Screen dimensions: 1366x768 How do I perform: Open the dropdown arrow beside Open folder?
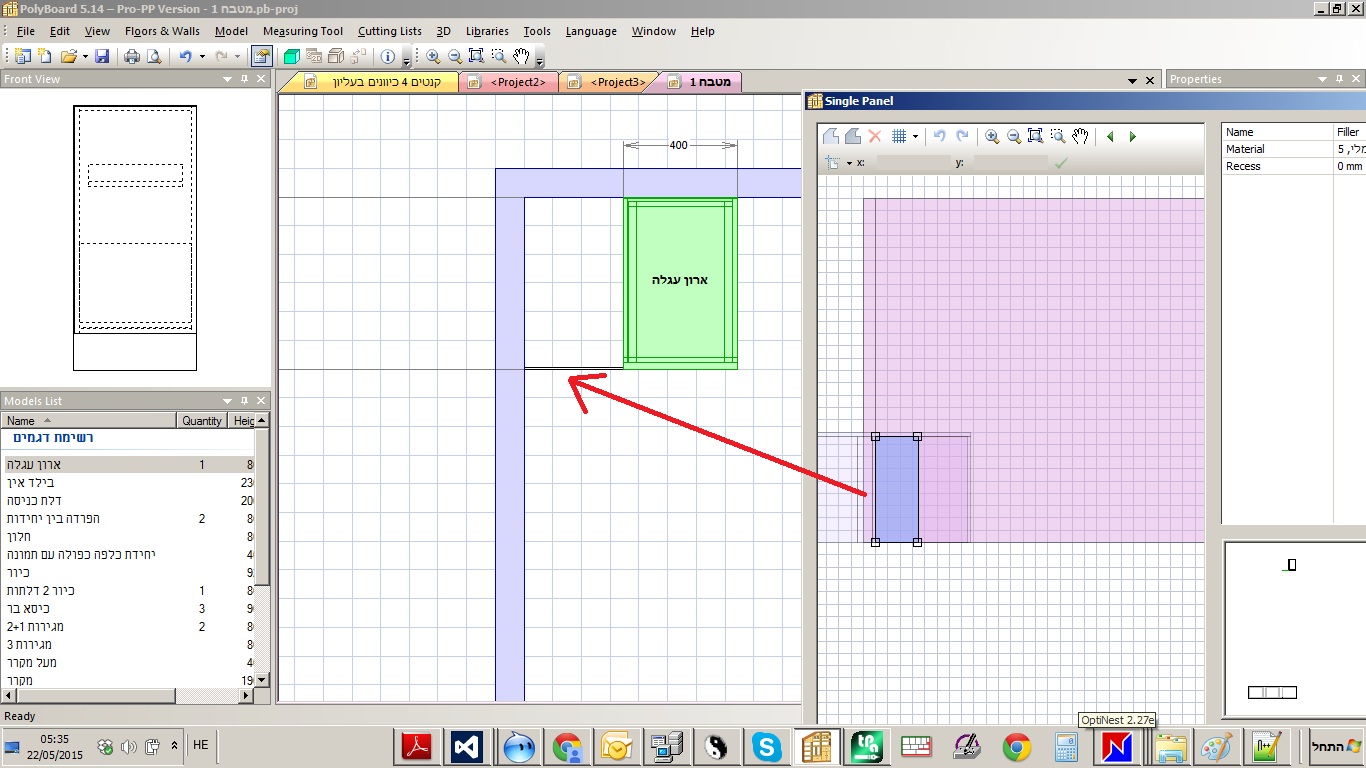85,57
